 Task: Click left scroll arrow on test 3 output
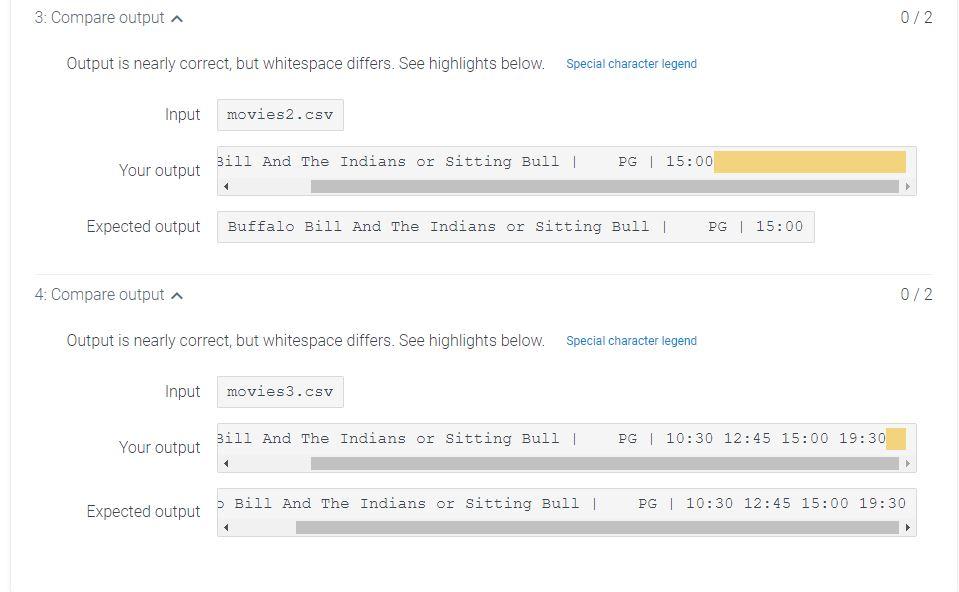pos(225,186)
